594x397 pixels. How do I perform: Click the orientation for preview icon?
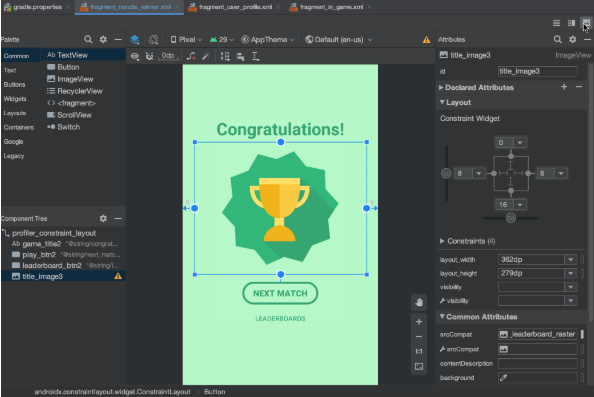point(153,39)
